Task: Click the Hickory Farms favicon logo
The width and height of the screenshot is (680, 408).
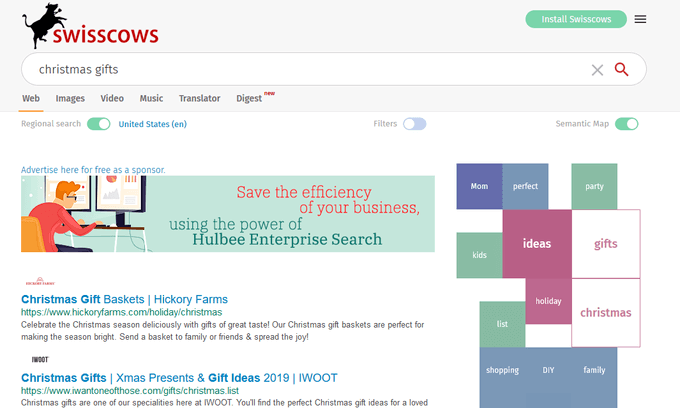Action: [x=40, y=281]
